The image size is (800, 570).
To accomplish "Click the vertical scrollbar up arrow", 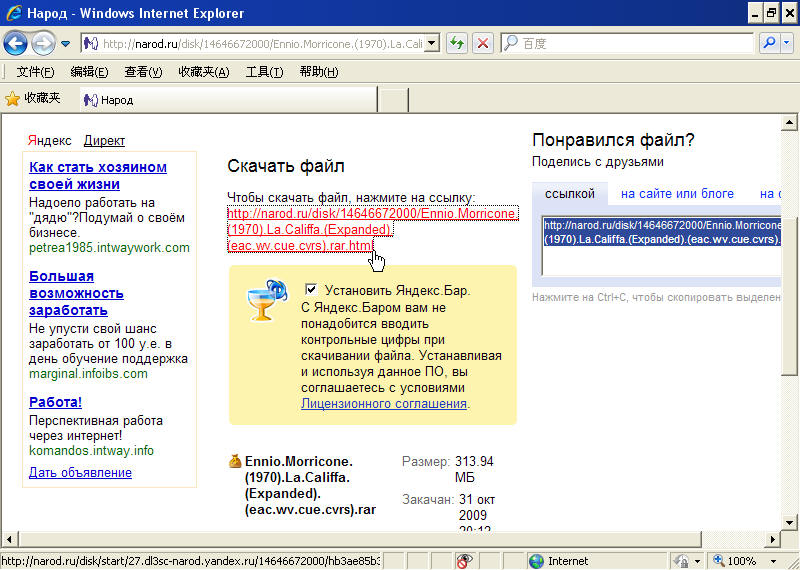I will click(789, 122).
